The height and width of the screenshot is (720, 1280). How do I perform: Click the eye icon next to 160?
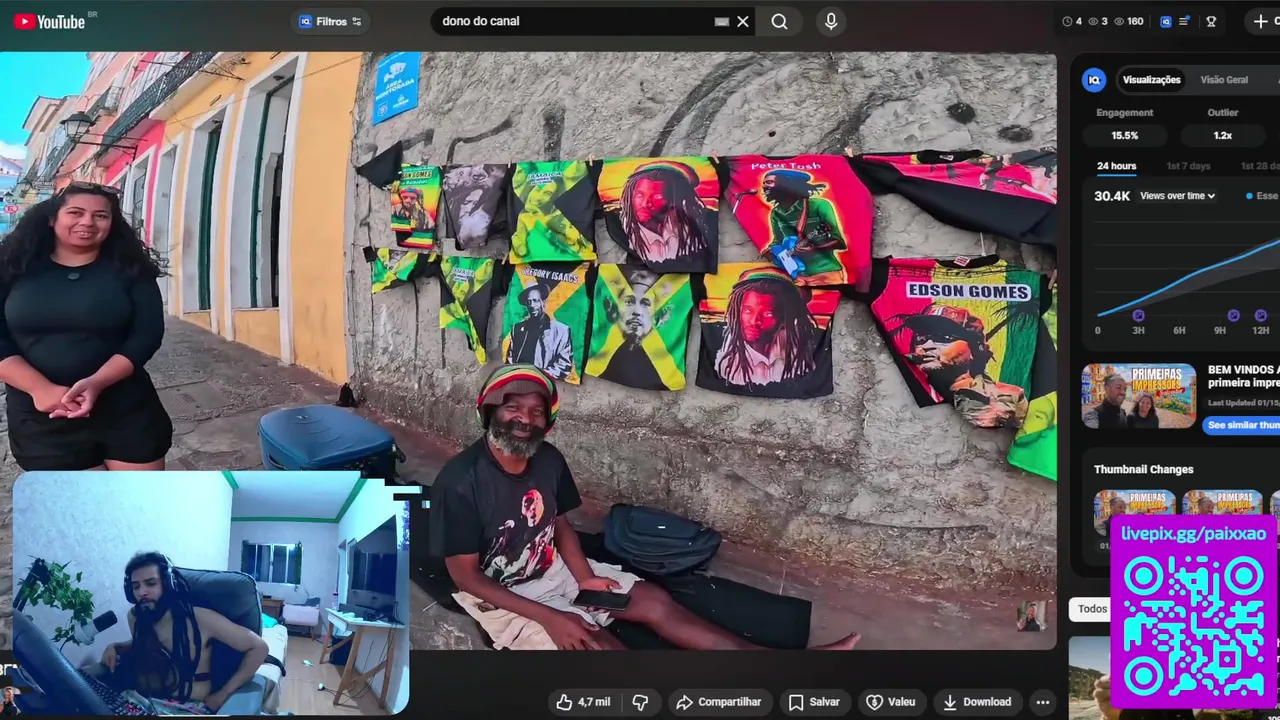pos(1119,21)
